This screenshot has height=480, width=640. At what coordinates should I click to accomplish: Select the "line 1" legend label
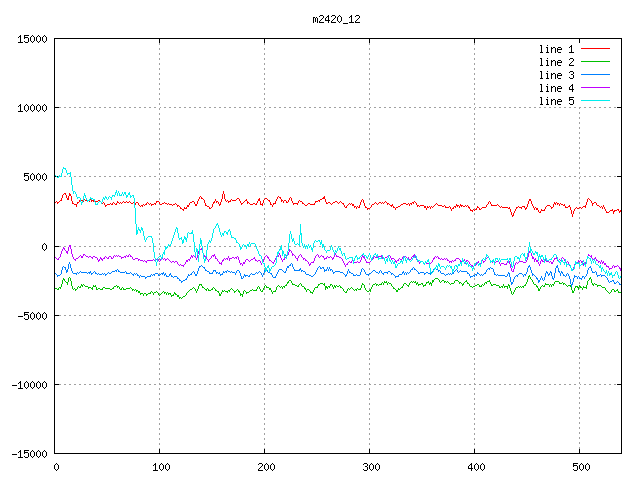coord(557,49)
